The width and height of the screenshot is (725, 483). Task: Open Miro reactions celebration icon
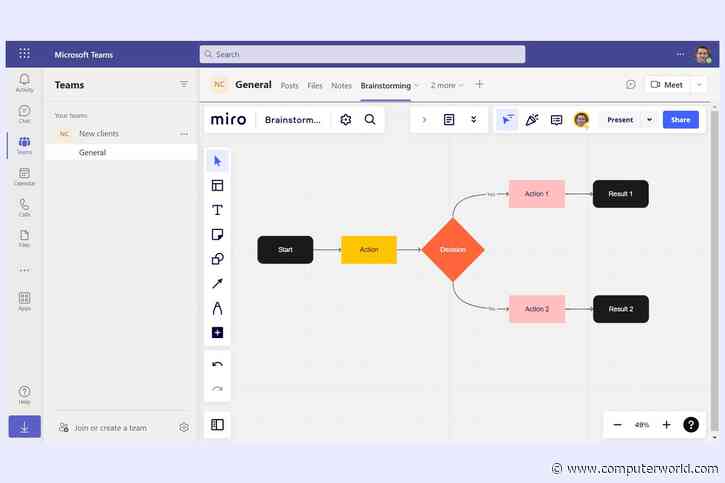[x=532, y=120]
